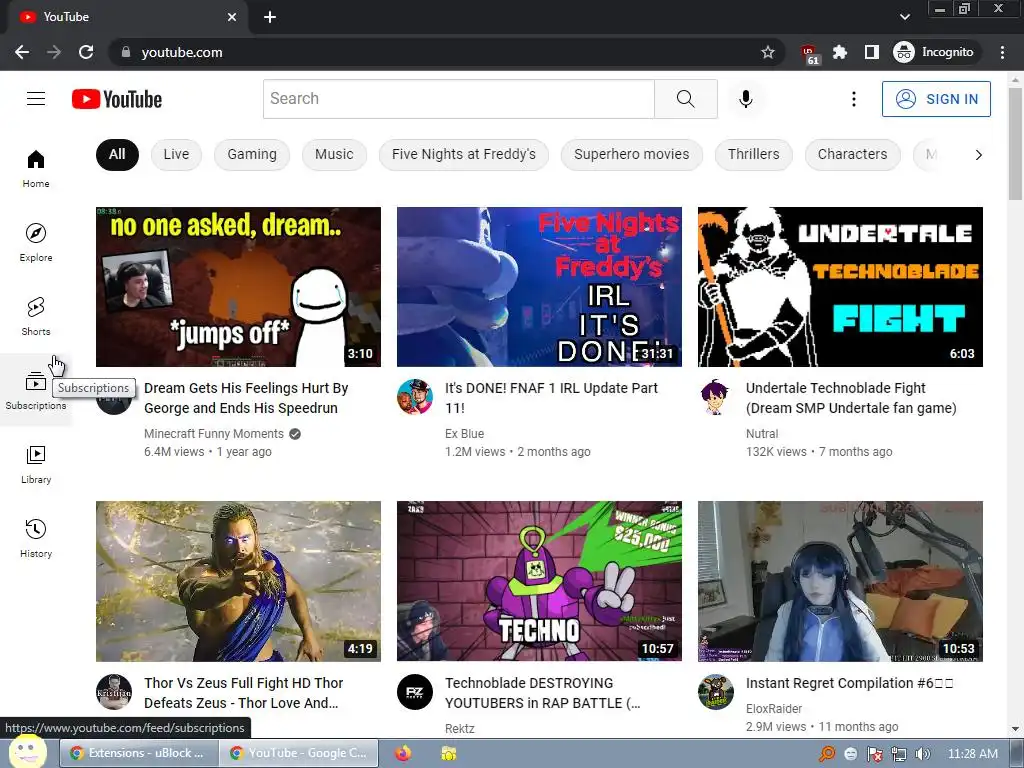Screen dimensions: 1024x768
Task: Open History from the sidebar
Action: coord(36,538)
